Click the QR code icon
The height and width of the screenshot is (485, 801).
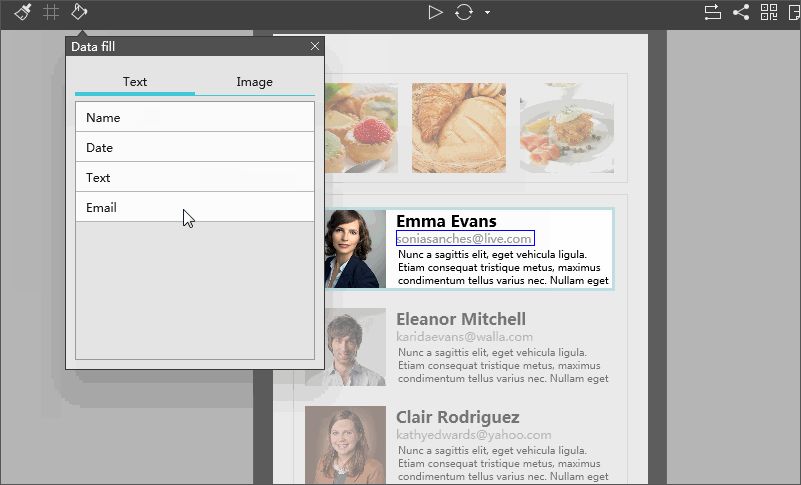click(769, 12)
